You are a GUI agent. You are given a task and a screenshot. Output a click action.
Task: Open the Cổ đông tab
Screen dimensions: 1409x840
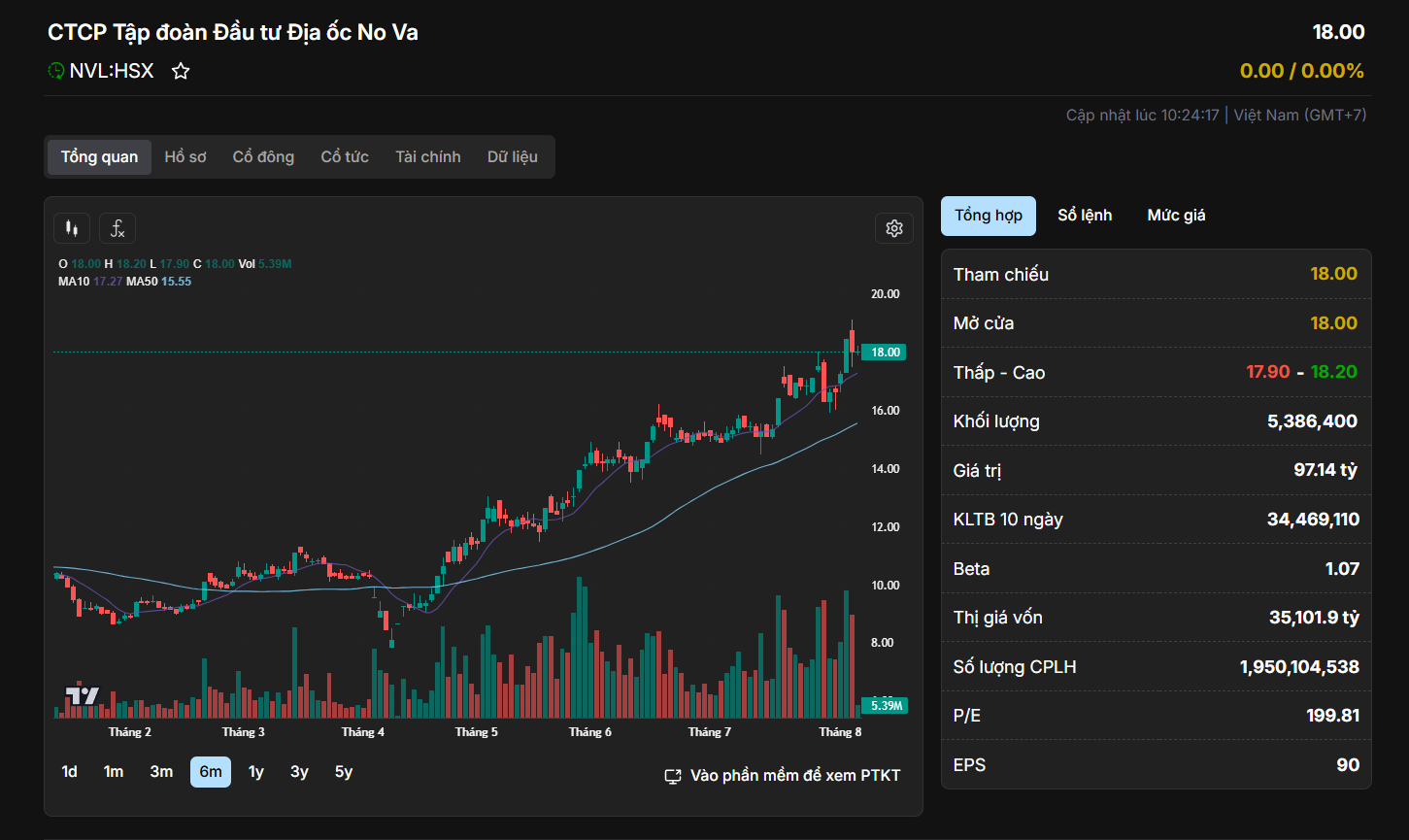tap(263, 156)
